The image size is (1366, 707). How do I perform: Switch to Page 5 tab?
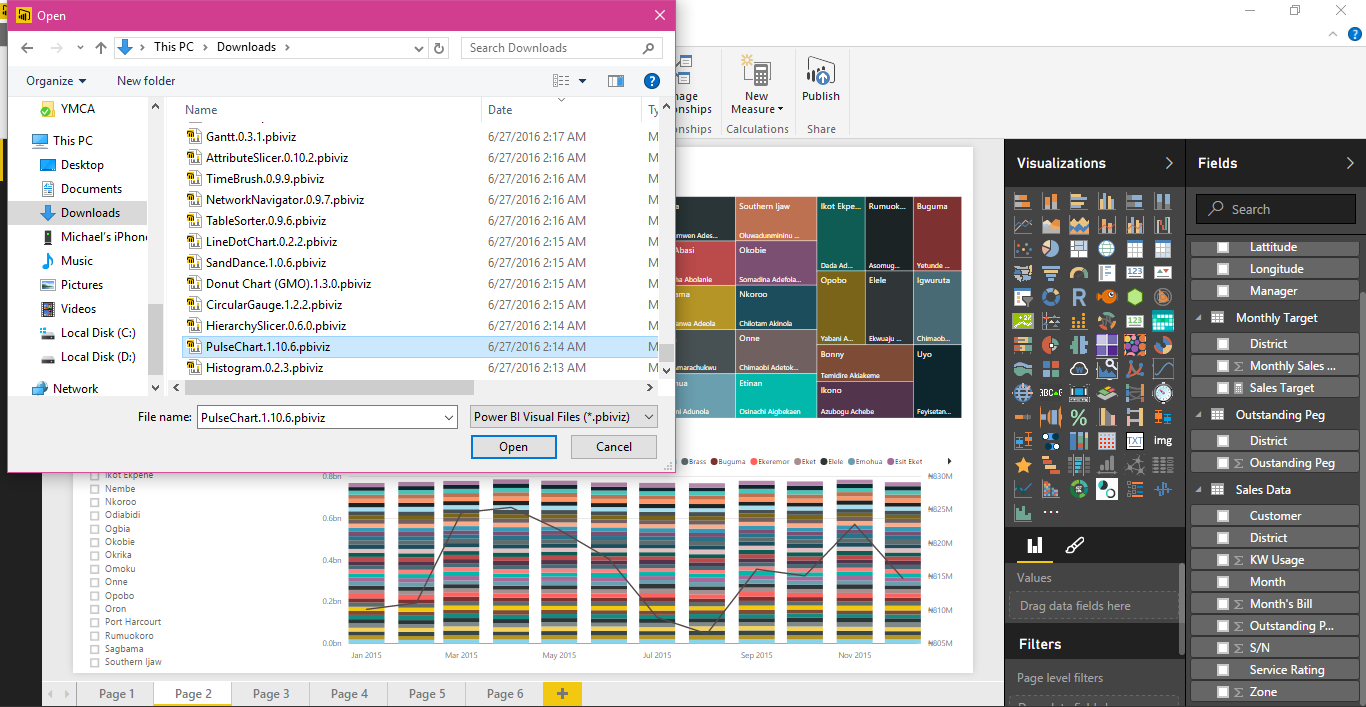pyautogui.click(x=427, y=694)
